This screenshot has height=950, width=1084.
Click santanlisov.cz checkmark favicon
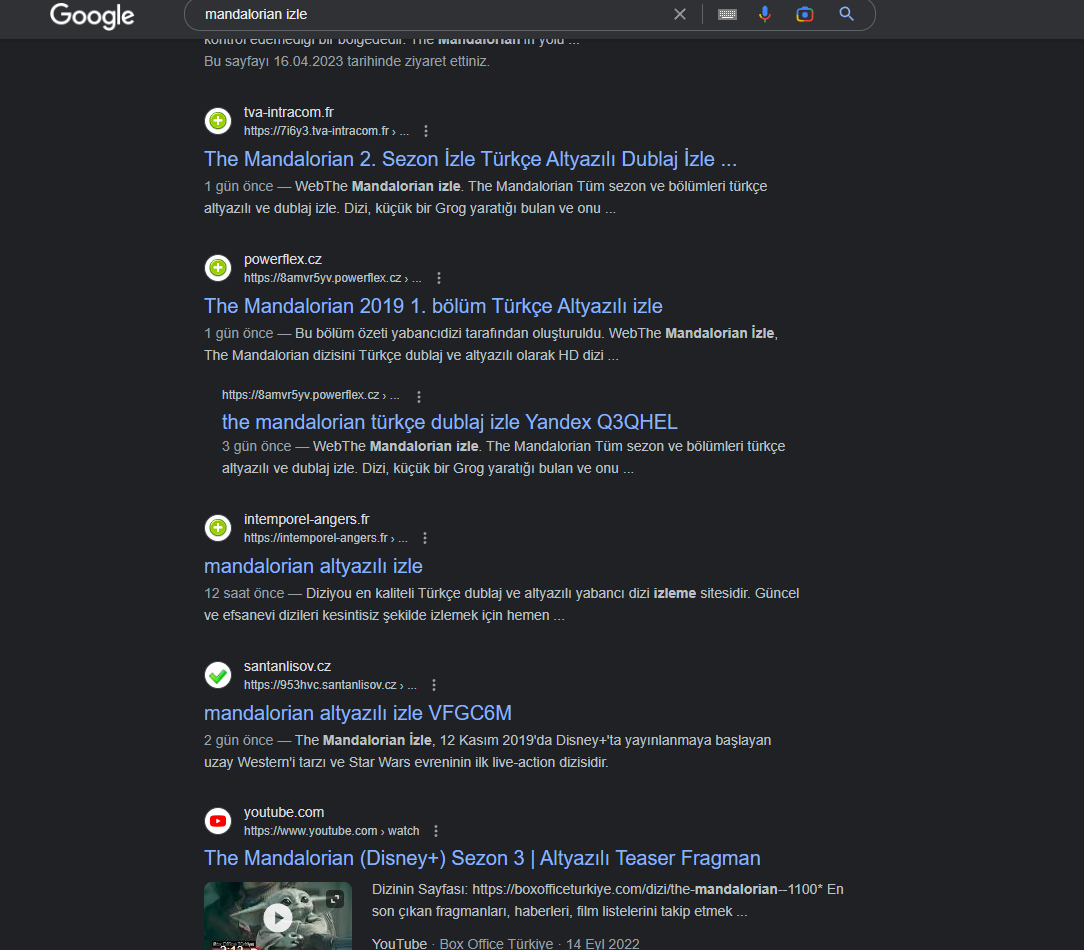[x=218, y=675]
